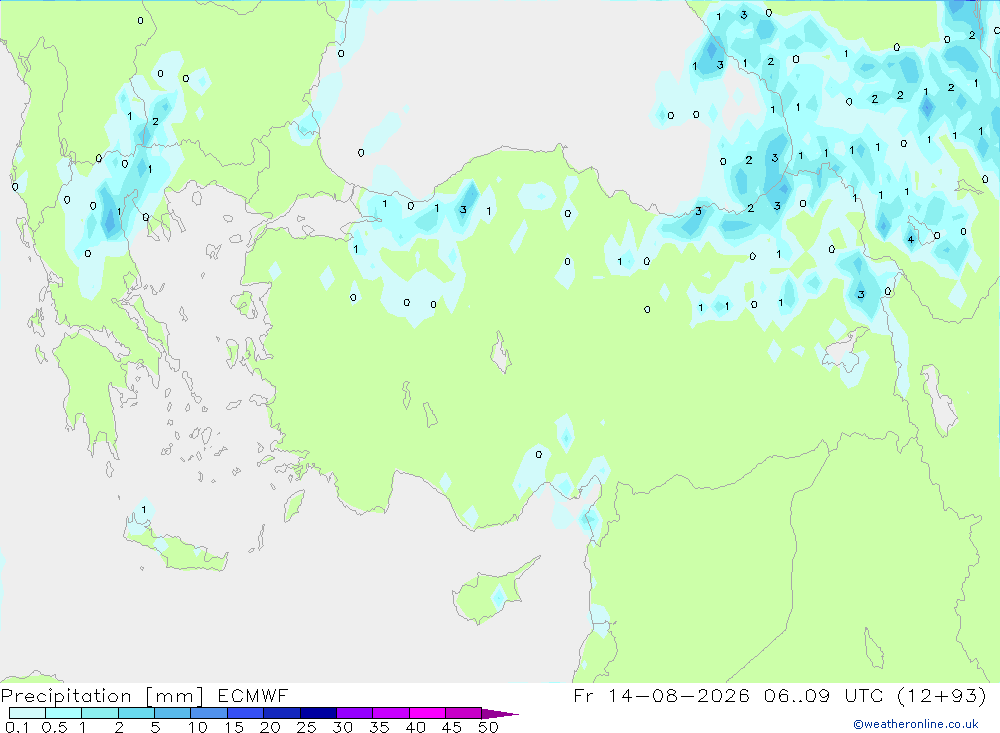1000x733 pixels.
Task: Click the 0.5–1 mm legend swatch
Action: [64, 713]
